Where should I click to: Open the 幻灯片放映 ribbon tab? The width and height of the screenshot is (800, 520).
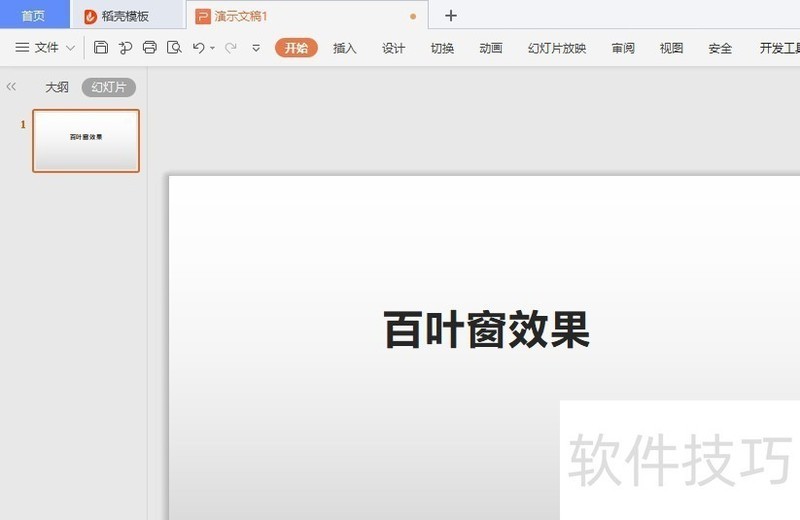tap(557, 48)
